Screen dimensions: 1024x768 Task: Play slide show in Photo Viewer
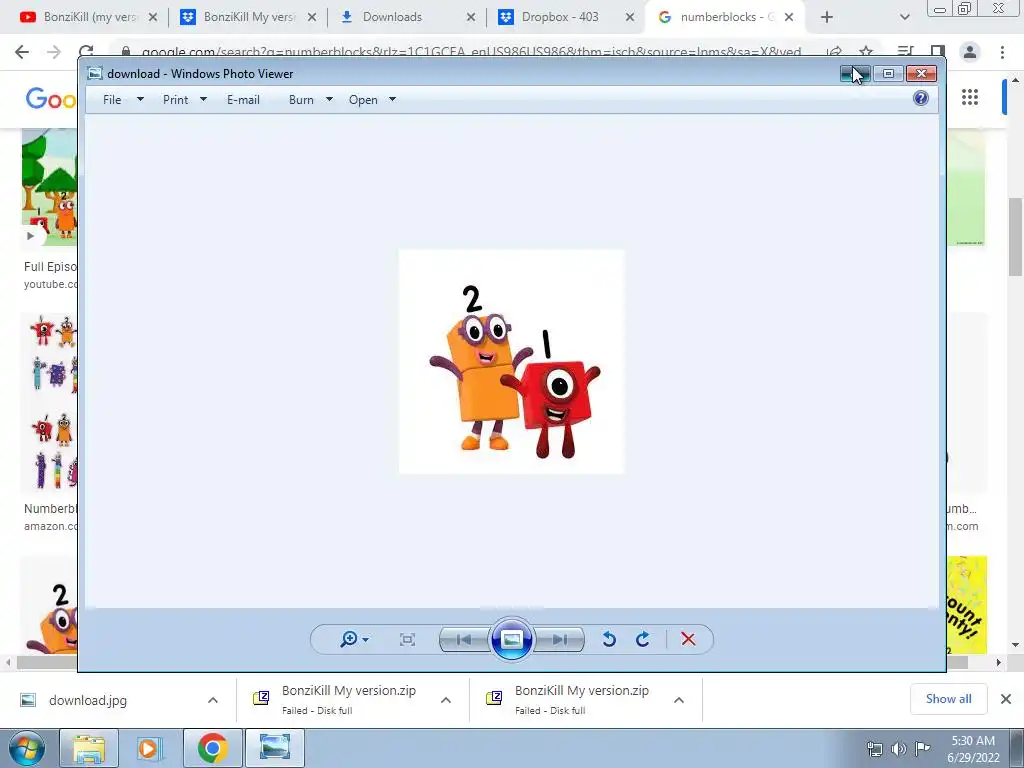511,639
